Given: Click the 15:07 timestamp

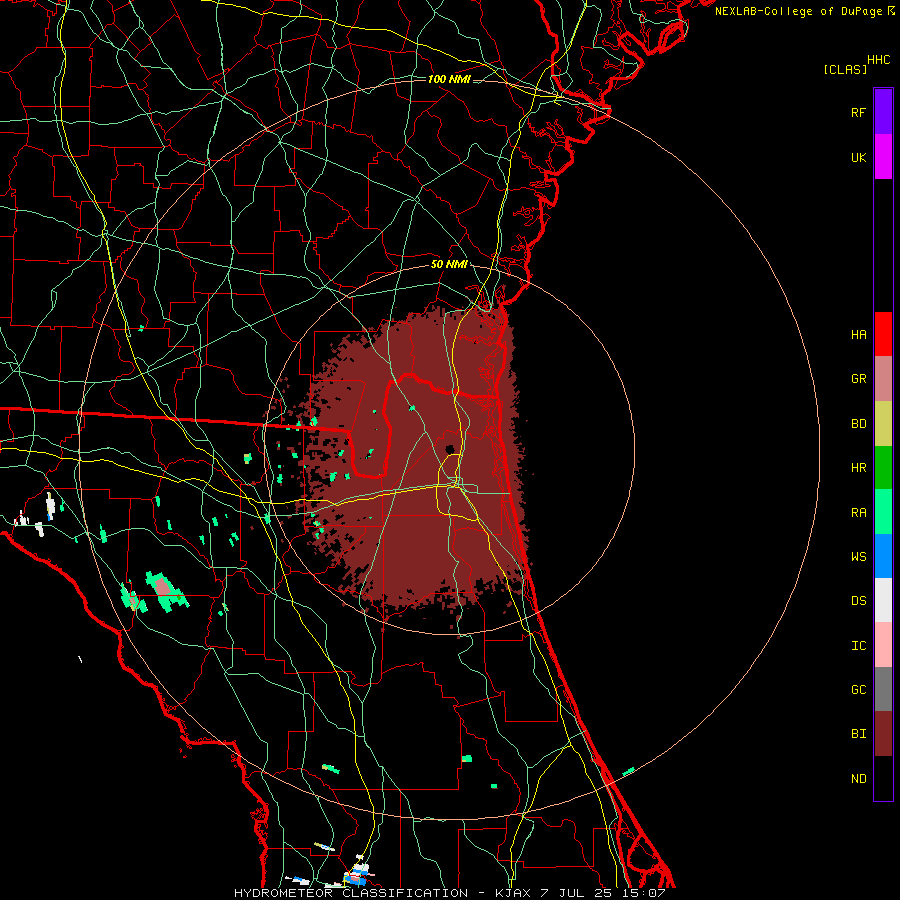Looking at the screenshot, I should point(644,893).
